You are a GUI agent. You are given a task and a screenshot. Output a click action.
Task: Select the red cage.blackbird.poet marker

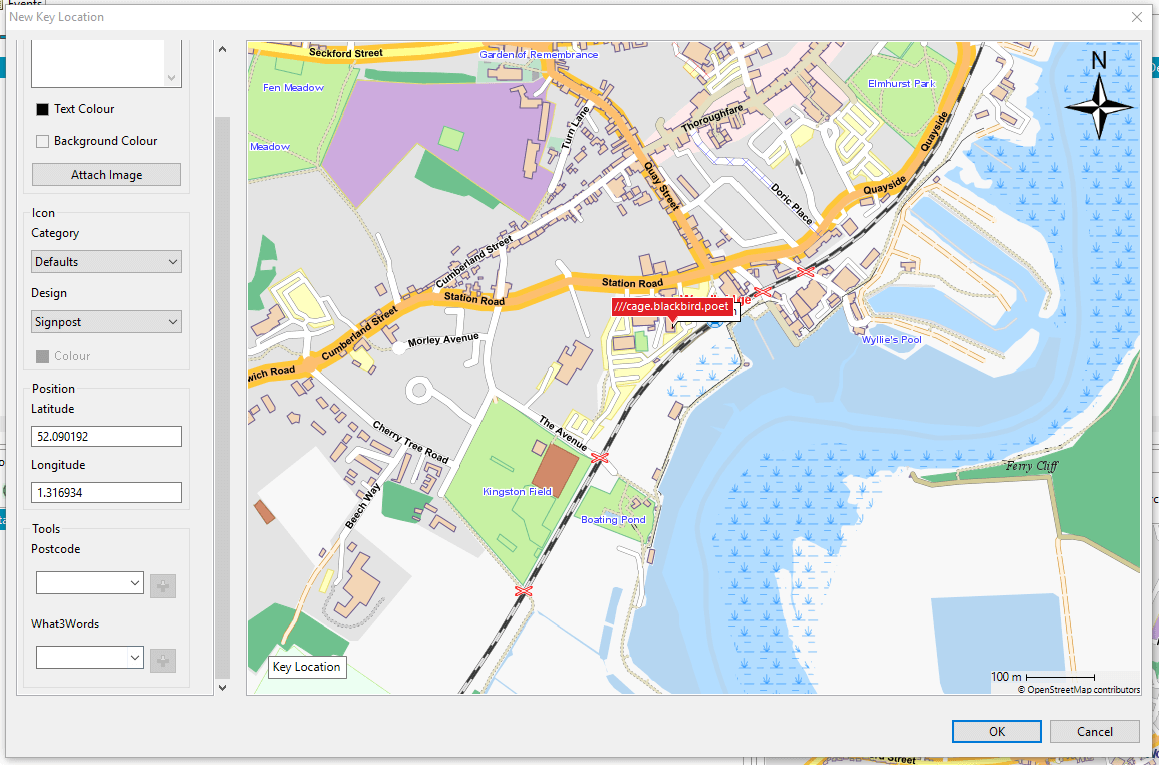(x=671, y=307)
